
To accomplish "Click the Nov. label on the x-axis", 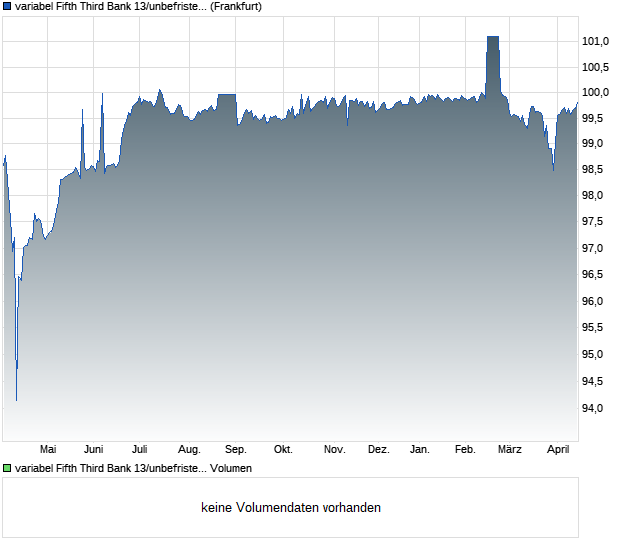I will pyautogui.click(x=335, y=450).
